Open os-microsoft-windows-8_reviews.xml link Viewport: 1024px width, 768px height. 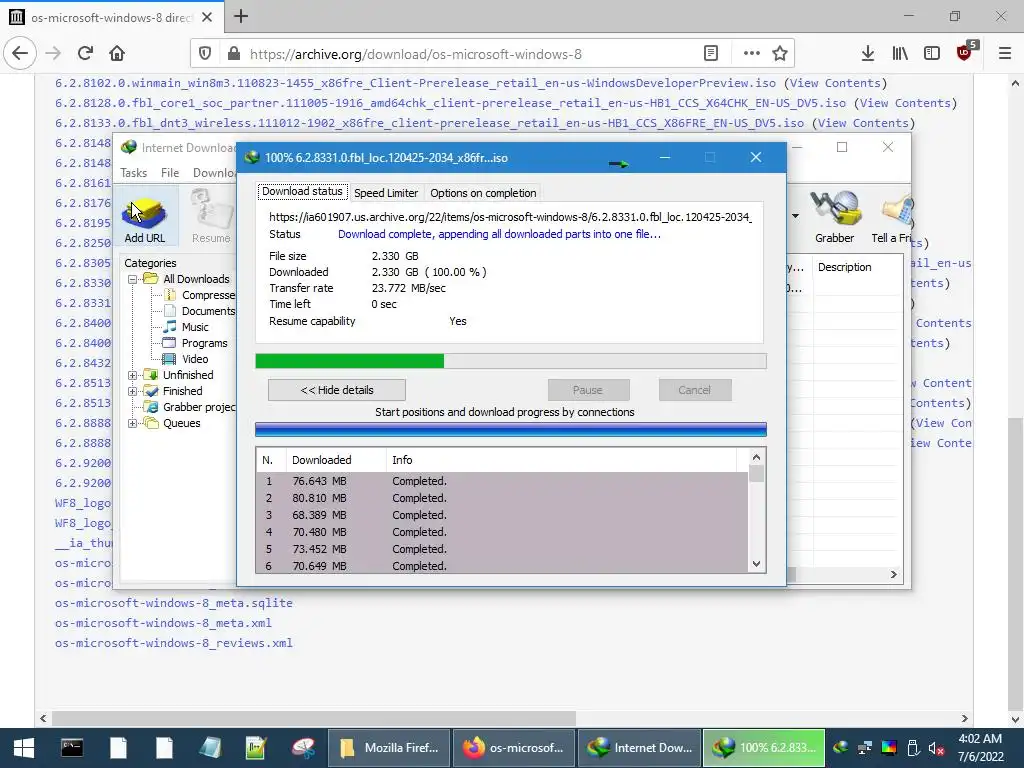174,643
